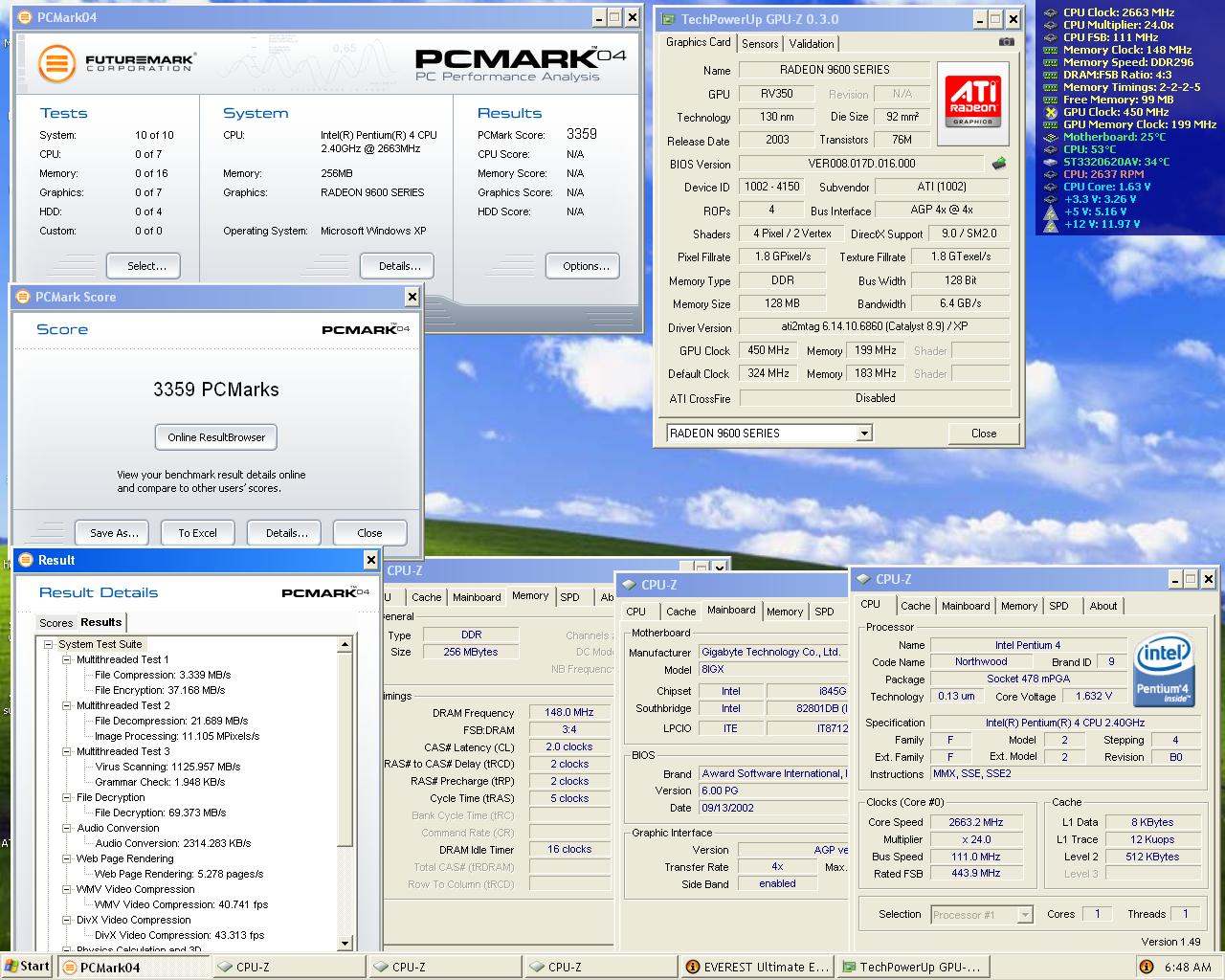The width and height of the screenshot is (1225, 980).
Task: Click the middle CPU-Z Mainboard window title icon
Action: click(629, 585)
